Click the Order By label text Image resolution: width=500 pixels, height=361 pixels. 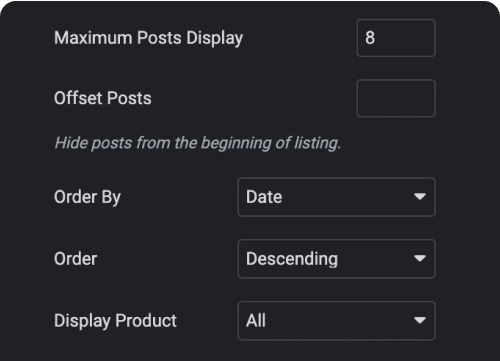pyautogui.click(x=87, y=197)
